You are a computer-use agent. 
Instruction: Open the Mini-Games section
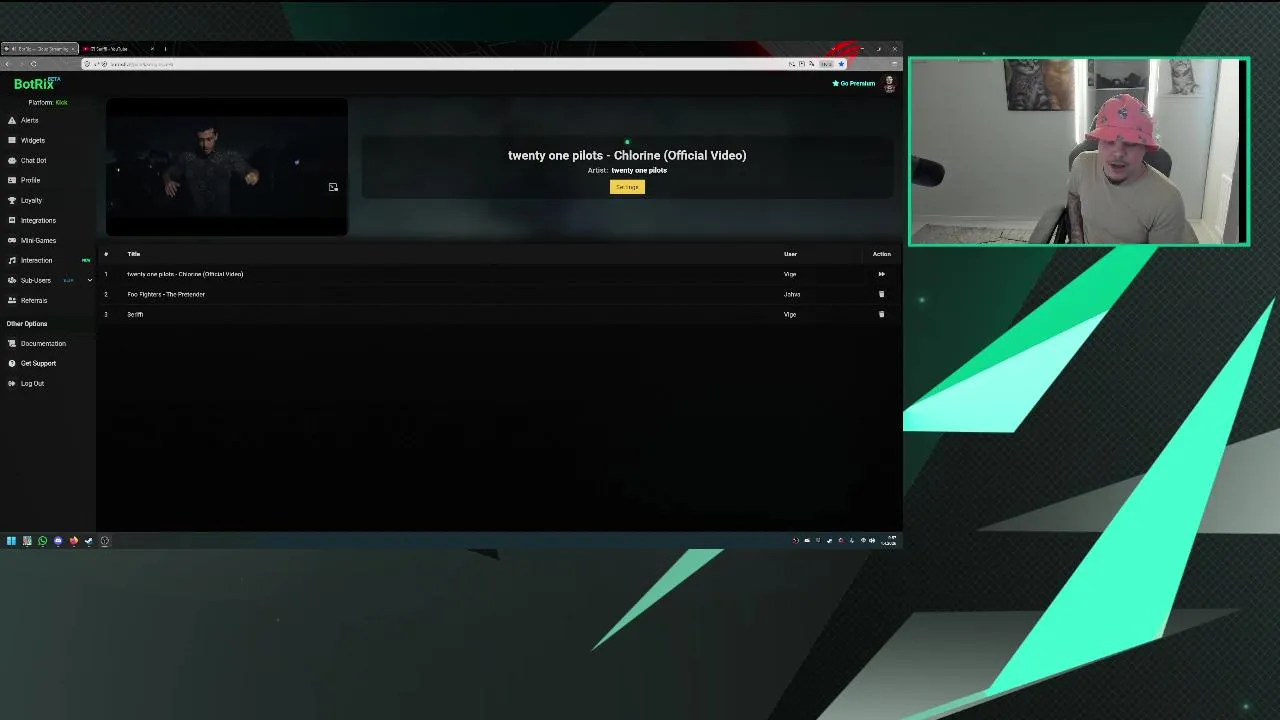(x=38, y=240)
